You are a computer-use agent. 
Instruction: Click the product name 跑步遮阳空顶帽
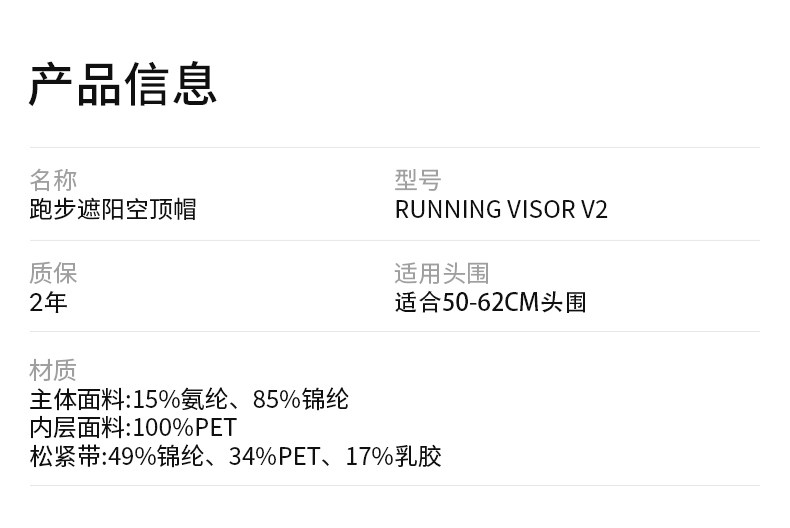tap(112, 209)
